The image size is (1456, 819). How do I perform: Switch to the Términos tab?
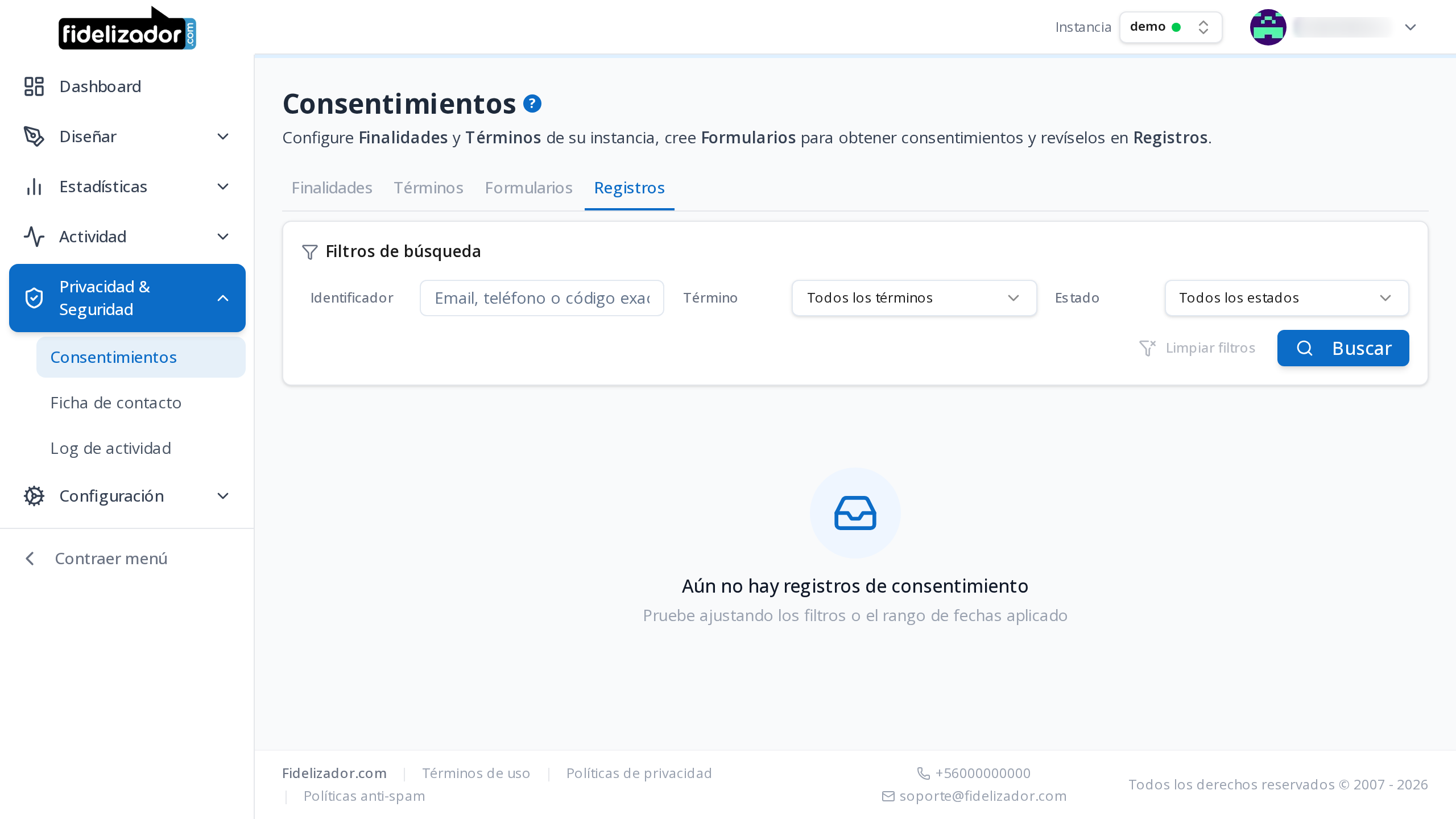428,188
